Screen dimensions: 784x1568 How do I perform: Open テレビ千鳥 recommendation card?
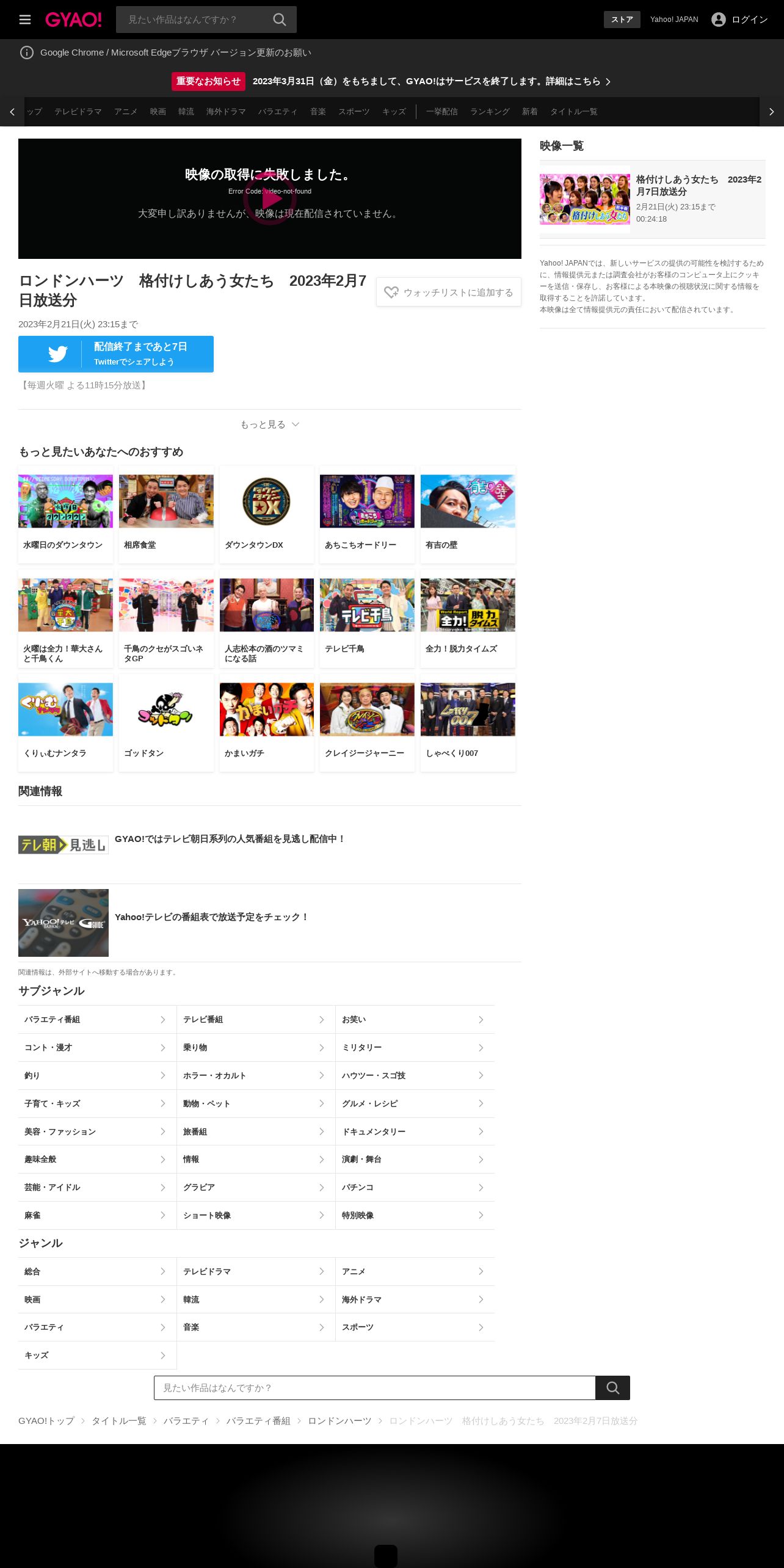point(367,619)
